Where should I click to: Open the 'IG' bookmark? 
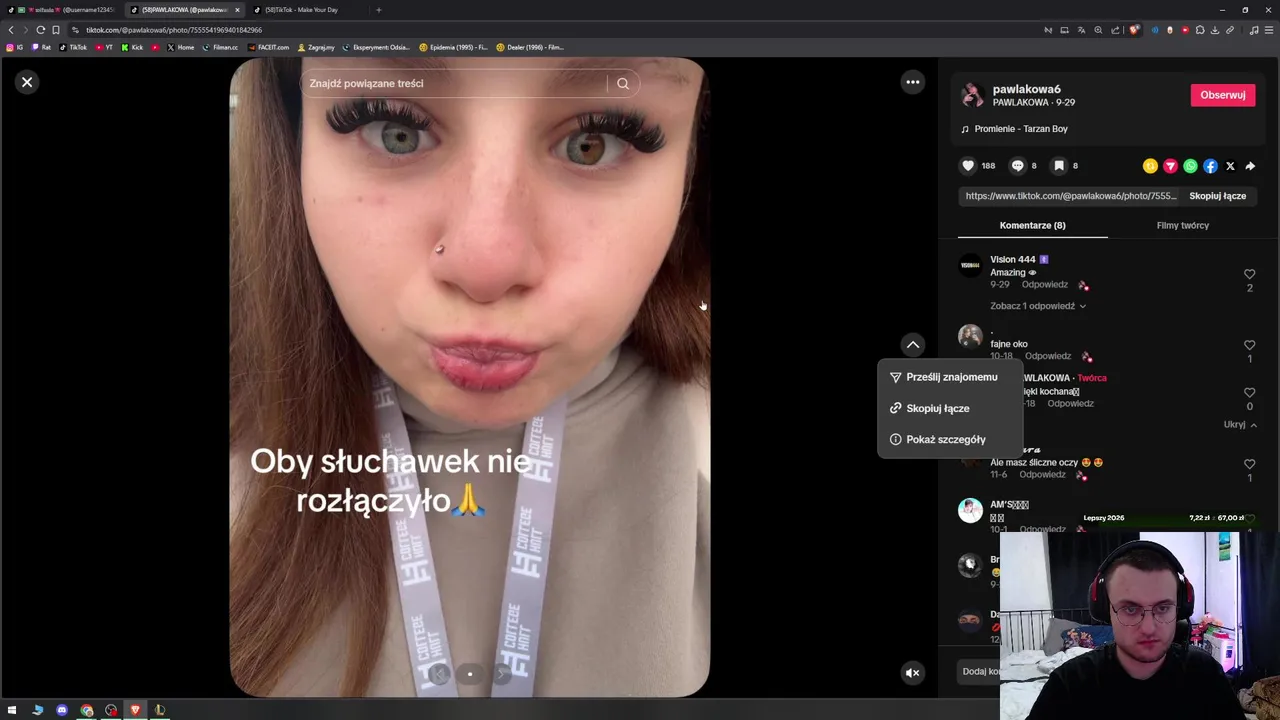(x=15, y=47)
